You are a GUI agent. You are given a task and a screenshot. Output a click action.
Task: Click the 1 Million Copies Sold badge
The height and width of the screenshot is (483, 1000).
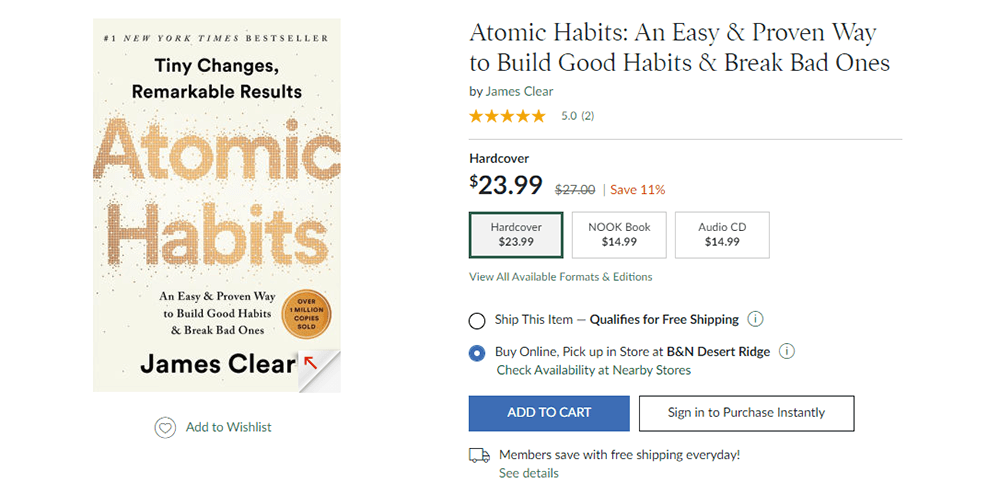coord(305,314)
